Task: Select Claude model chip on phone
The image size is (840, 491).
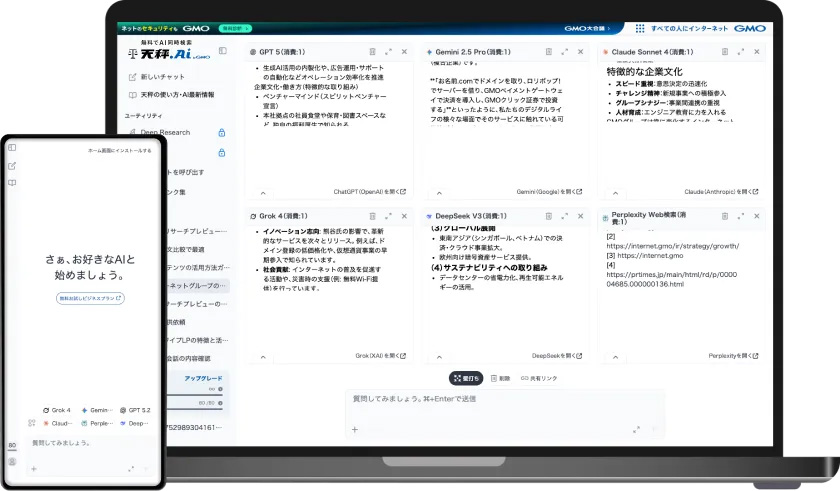Action: point(57,423)
